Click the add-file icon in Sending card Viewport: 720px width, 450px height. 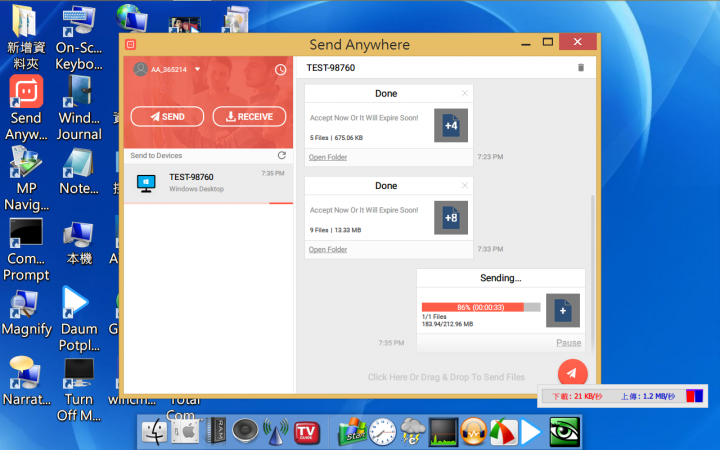[x=563, y=311]
